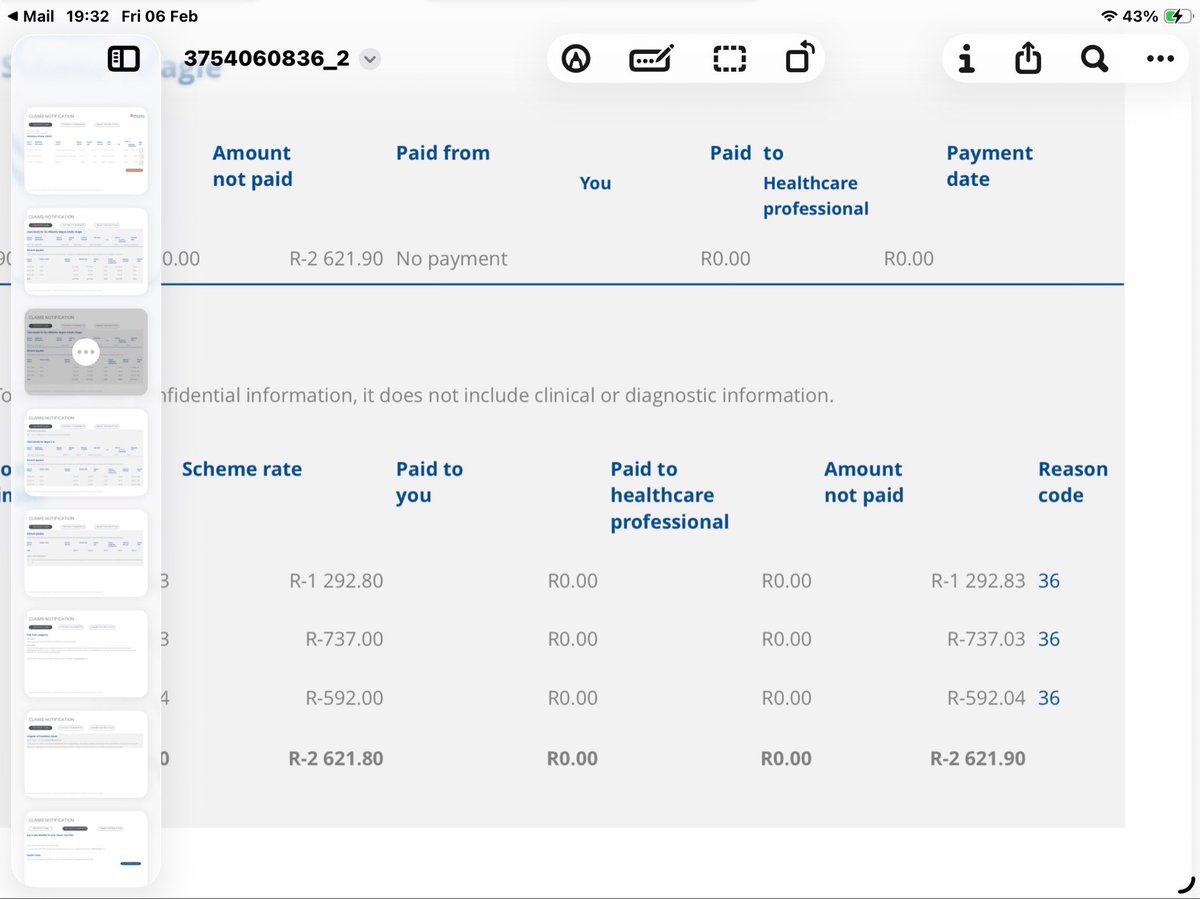Viewport: 1200px width, 899px height.
Task: Tap the 19:32 clock in status bar
Action: [x=89, y=16]
